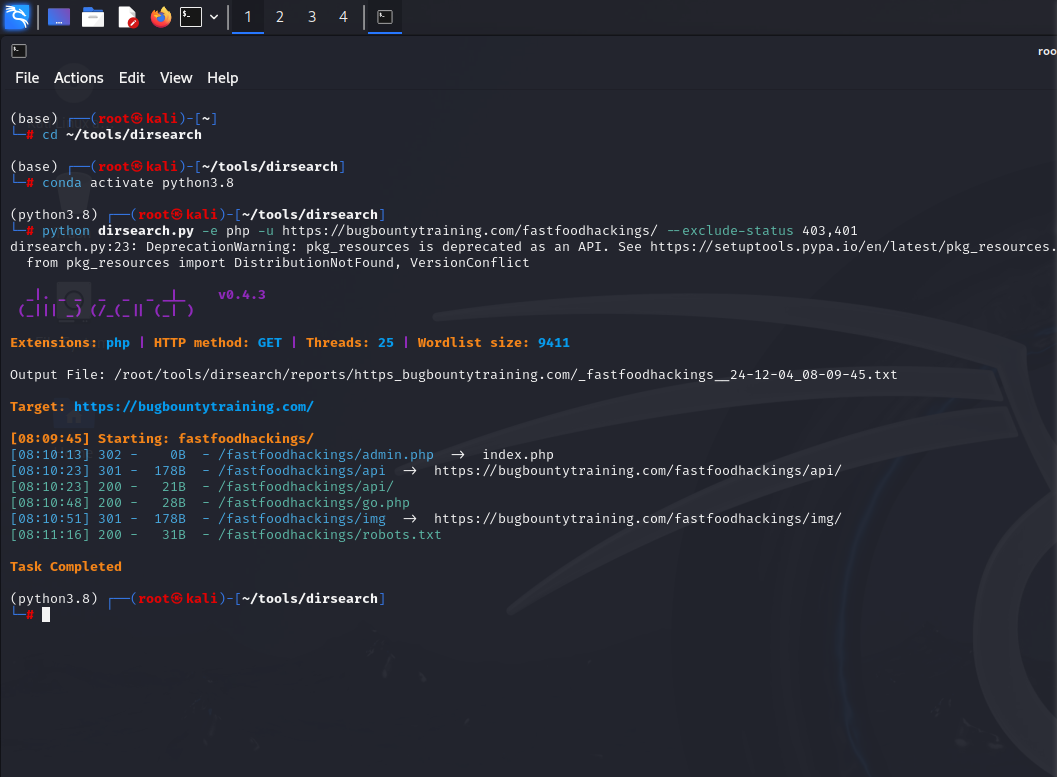Image resolution: width=1057 pixels, height=777 pixels.
Task: Click the terminal cursor at the prompt
Action: [x=46, y=615]
